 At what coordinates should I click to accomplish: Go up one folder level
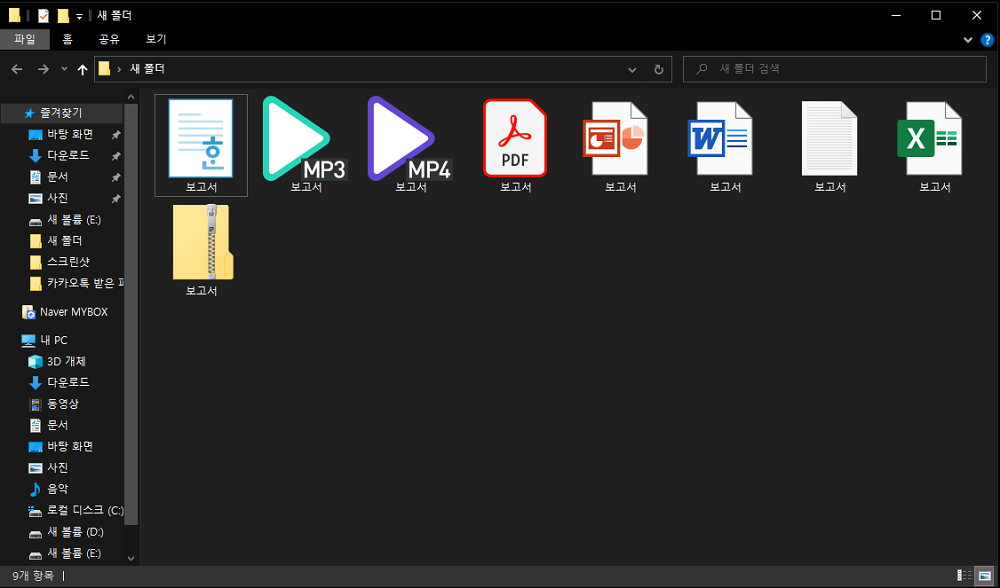click(82, 69)
